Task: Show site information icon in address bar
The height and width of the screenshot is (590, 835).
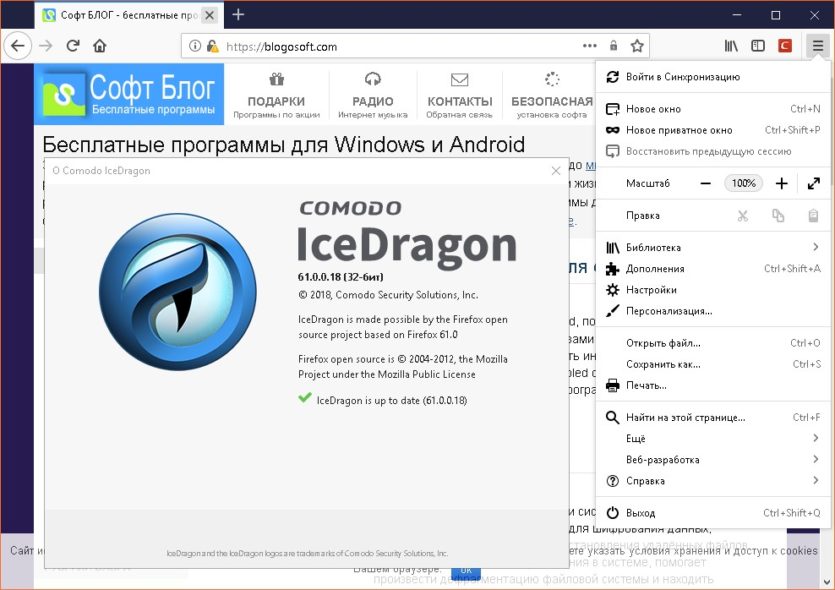Action: (195, 46)
